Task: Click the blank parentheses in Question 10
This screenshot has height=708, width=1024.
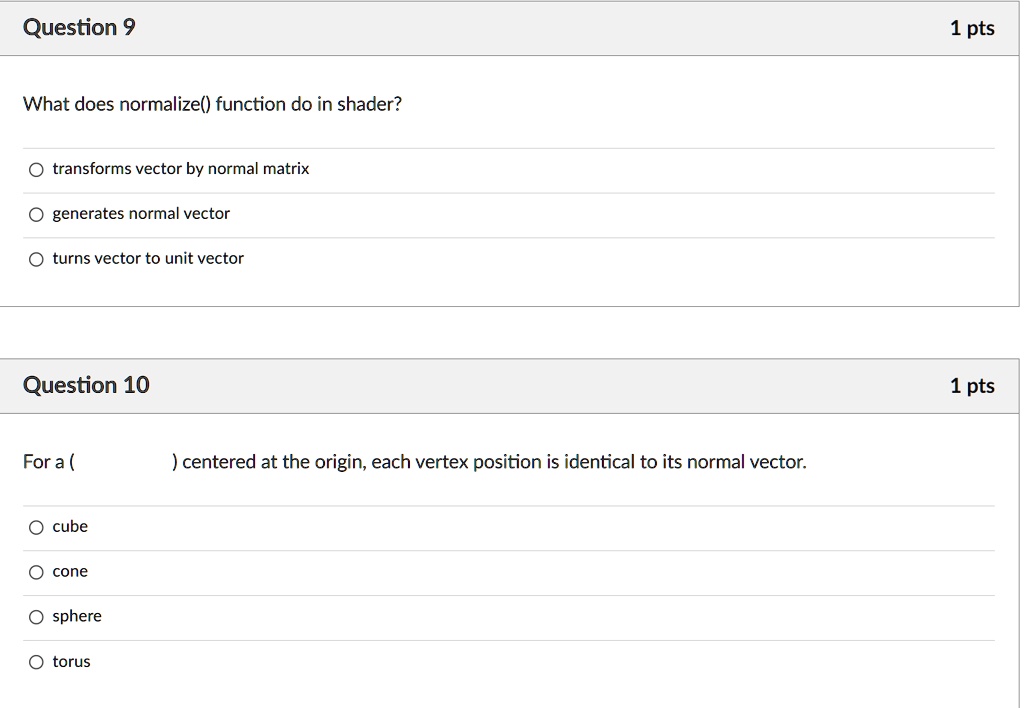Action: (x=123, y=462)
